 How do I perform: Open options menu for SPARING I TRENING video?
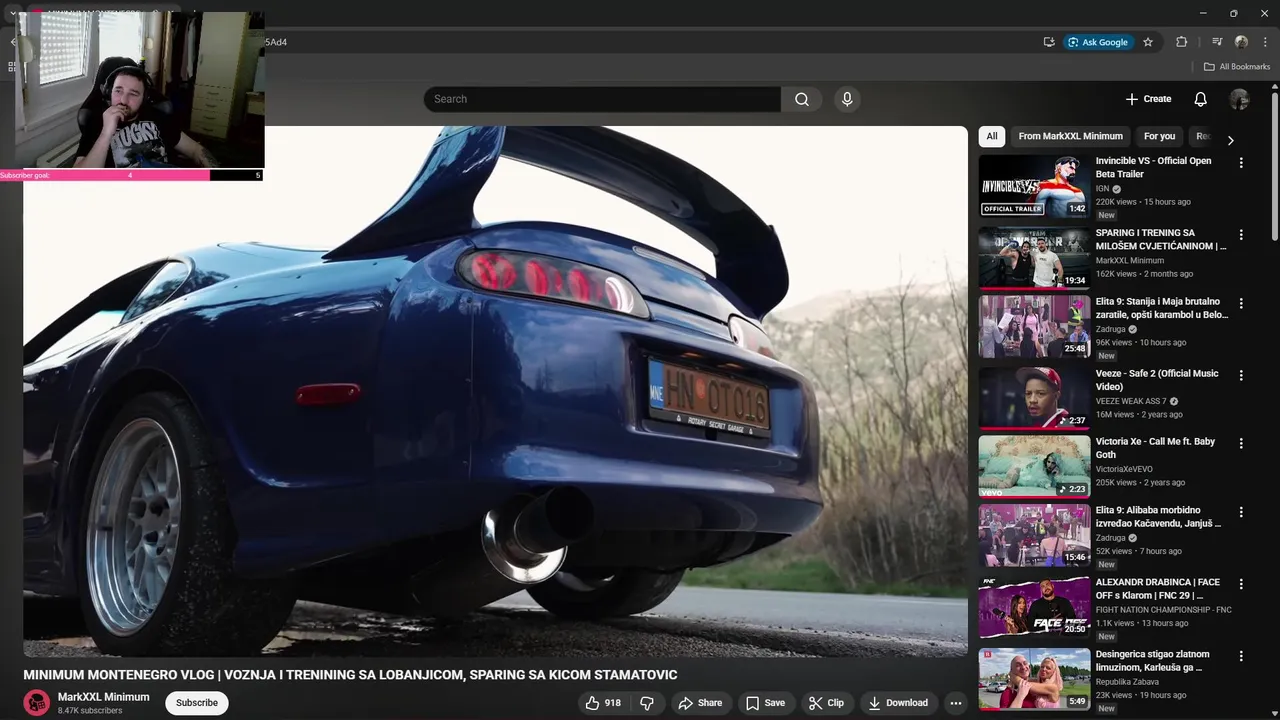[x=1241, y=234]
